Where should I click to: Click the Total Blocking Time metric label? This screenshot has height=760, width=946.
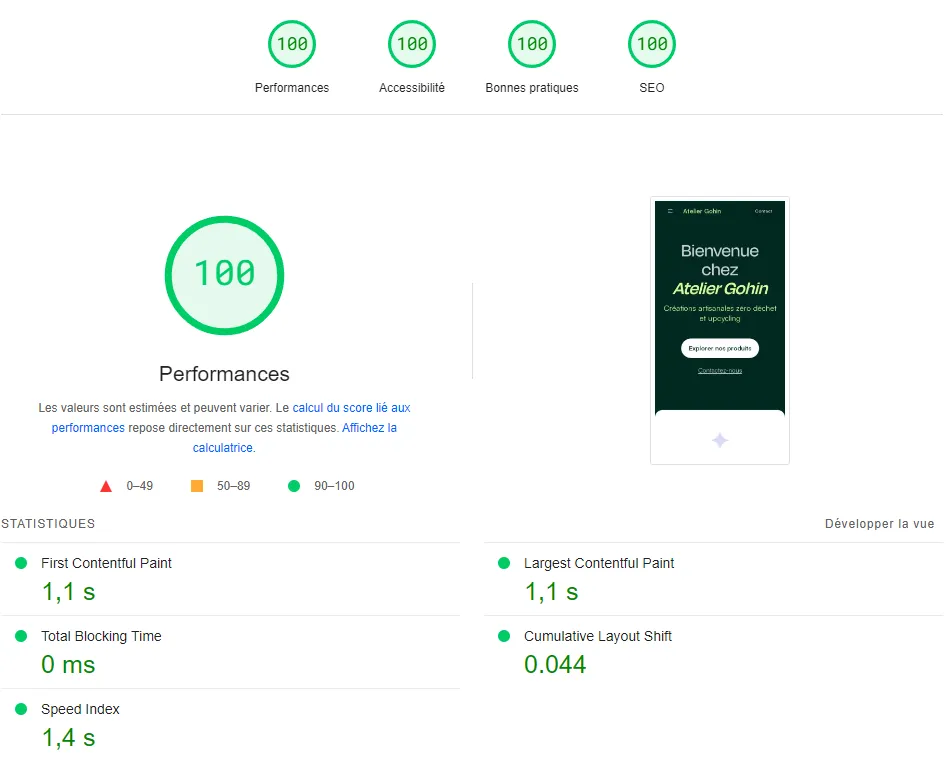[101, 636]
